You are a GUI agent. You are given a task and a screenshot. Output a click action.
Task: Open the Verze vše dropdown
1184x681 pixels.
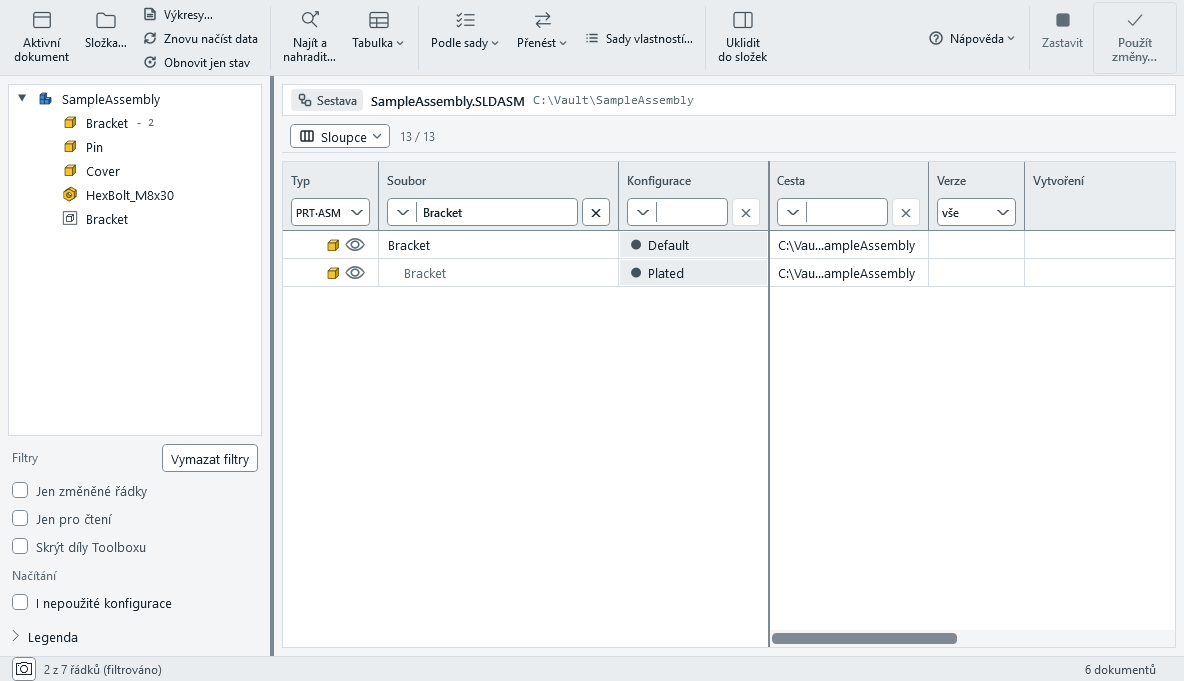[x=976, y=212]
